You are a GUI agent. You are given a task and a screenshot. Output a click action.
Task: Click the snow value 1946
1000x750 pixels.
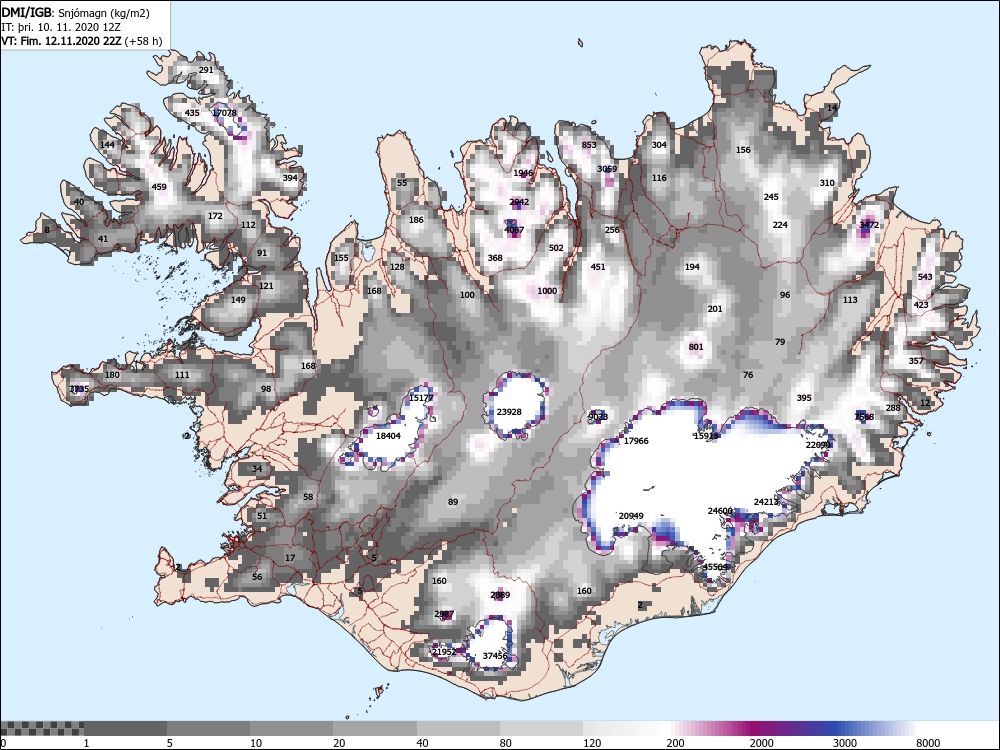click(x=523, y=173)
